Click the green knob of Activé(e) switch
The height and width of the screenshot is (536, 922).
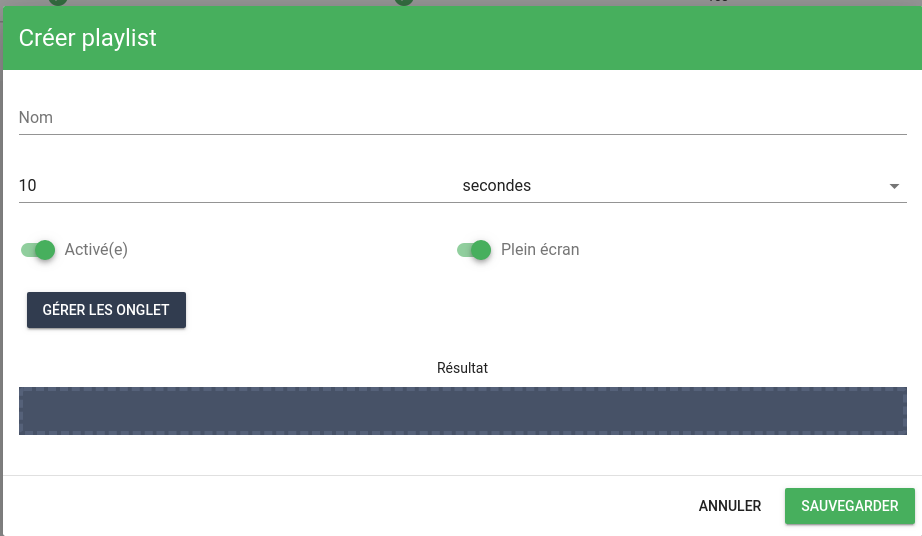(45, 250)
